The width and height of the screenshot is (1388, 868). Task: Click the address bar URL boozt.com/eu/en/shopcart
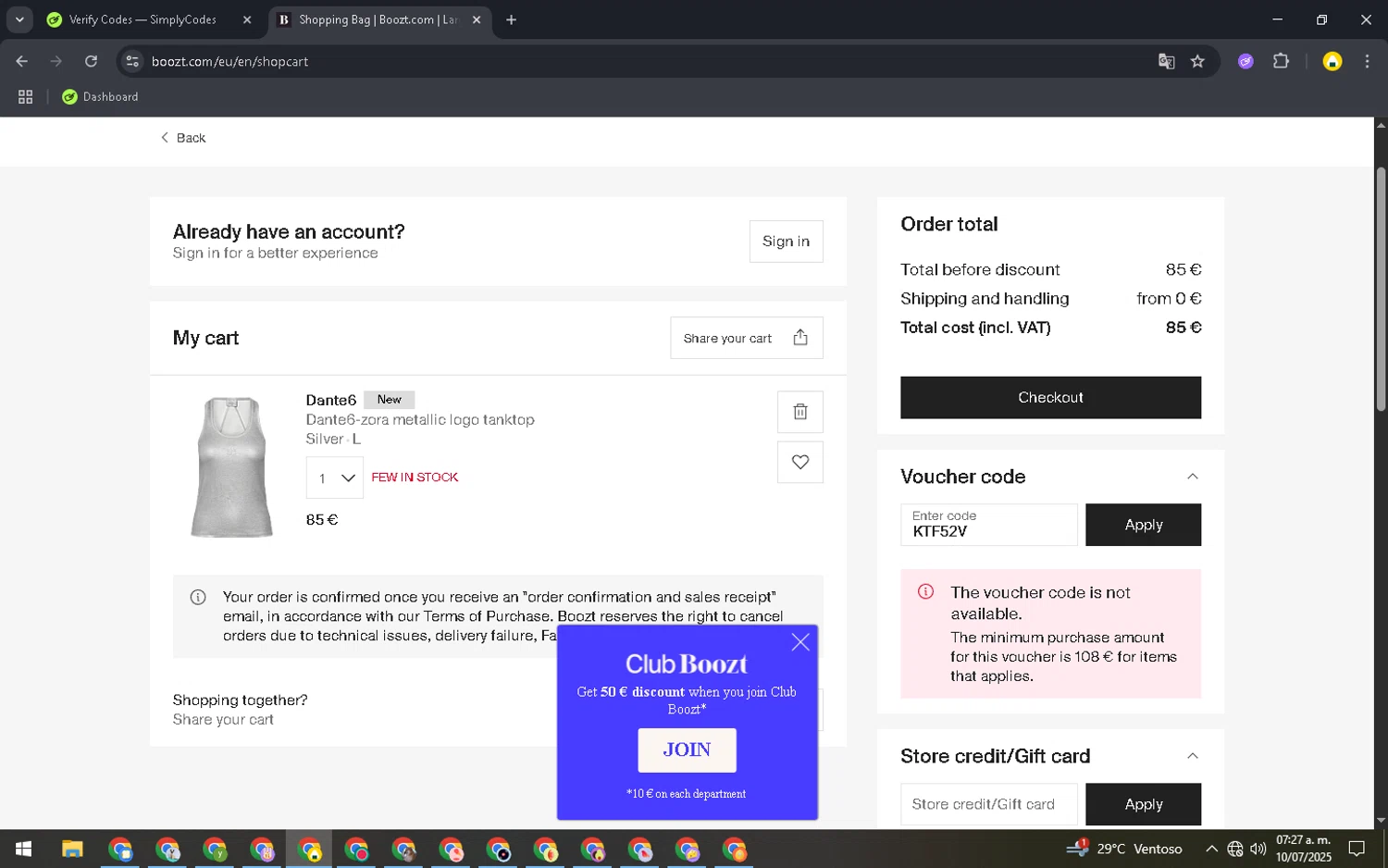click(229, 61)
